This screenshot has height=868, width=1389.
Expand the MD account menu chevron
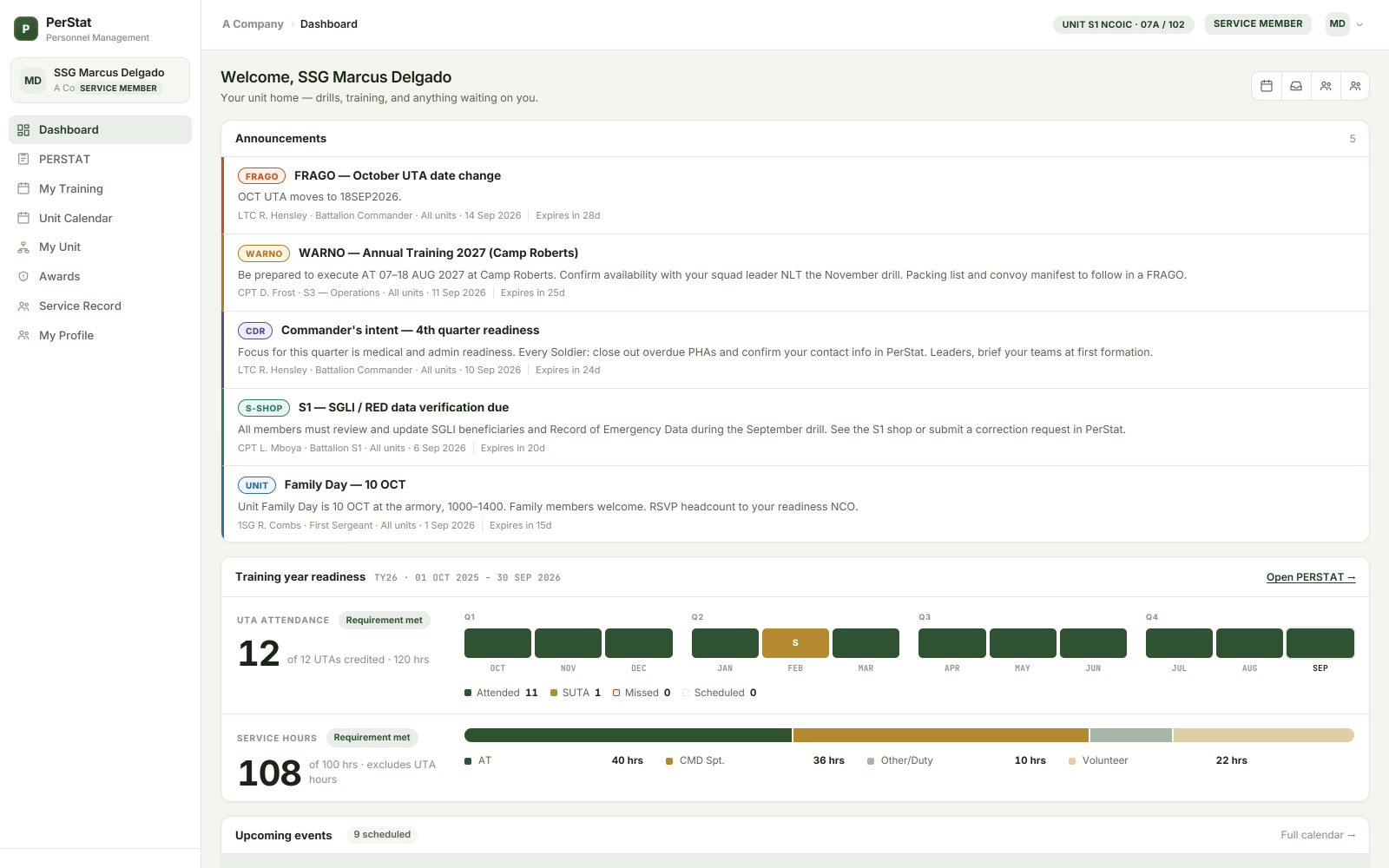click(x=1359, y=24)
